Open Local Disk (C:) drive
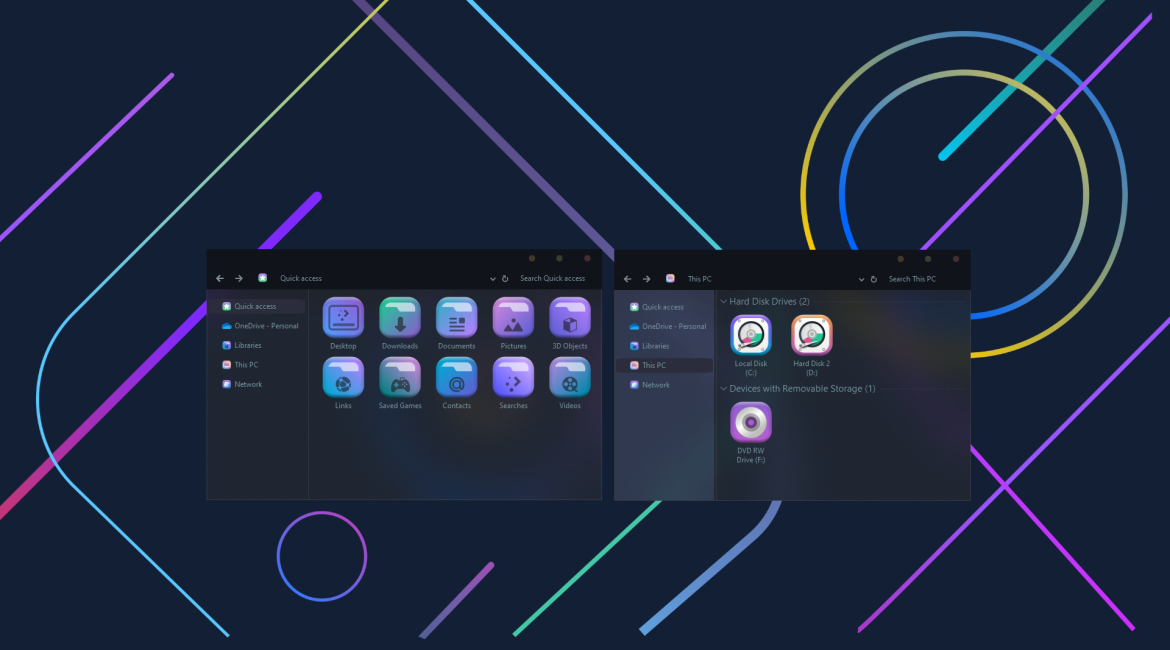Viewport: 1170px width, 650px height. tap(751, 336)
